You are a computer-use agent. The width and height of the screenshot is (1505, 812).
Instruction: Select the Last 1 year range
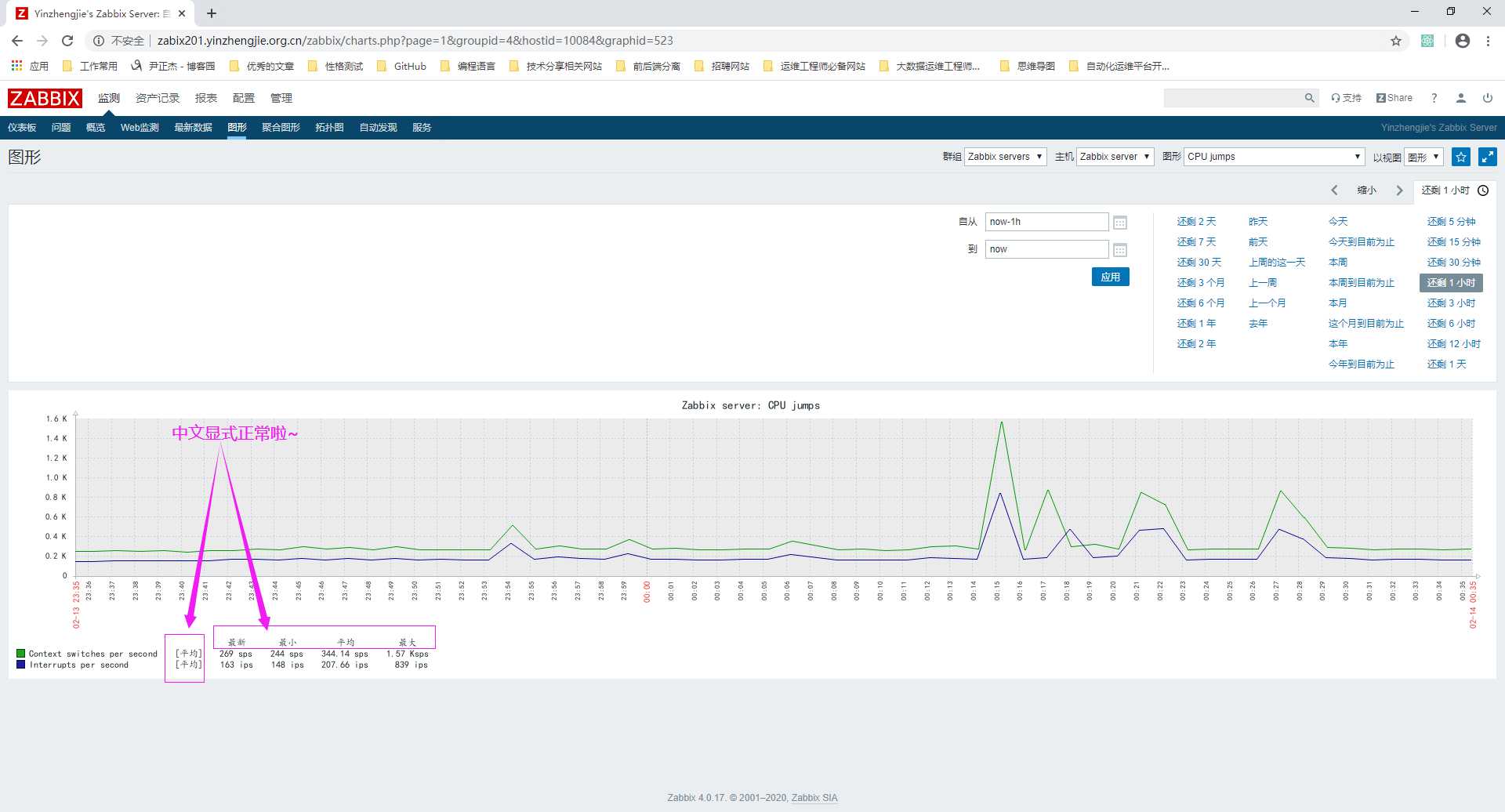point(1196,324)
